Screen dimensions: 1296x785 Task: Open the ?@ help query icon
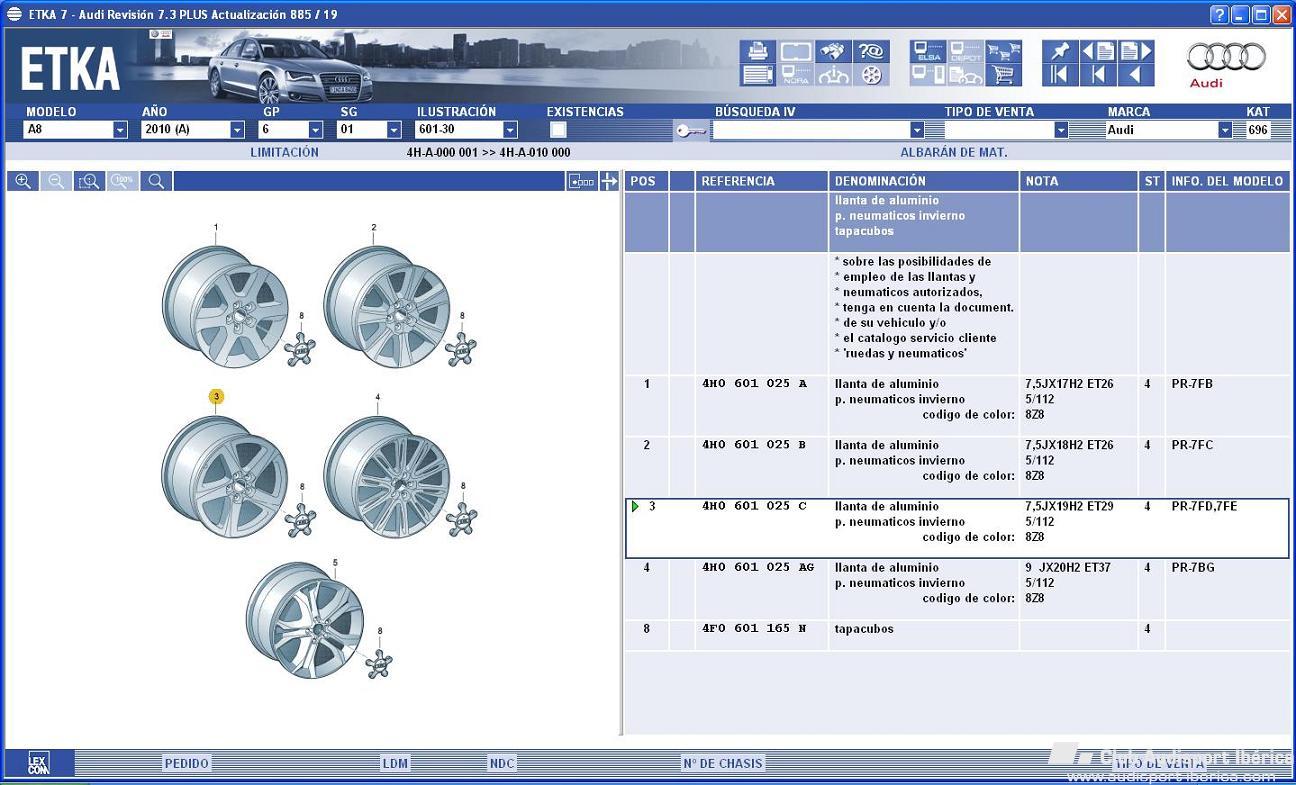(x=870, y=51)
